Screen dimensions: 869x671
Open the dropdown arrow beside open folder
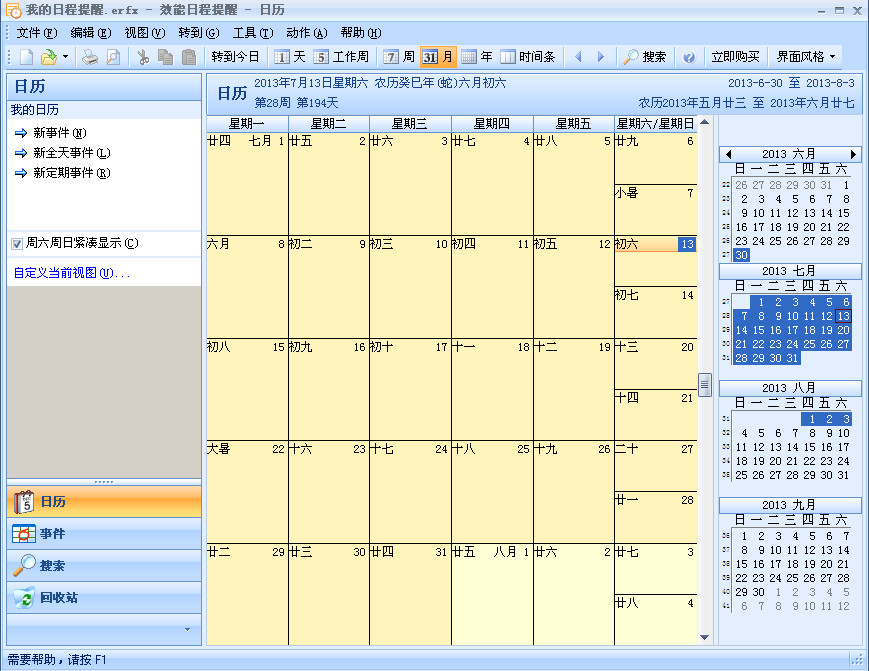pyautogui.click(x=65, y=57)
